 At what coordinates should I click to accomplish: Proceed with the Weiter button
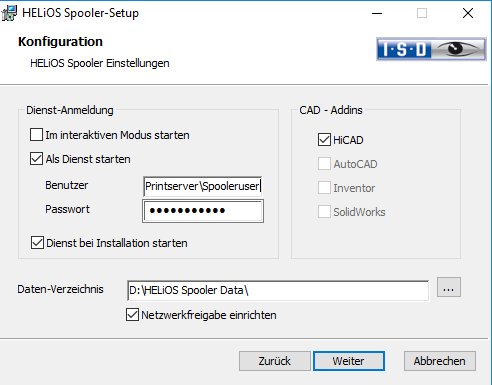pyautogui.click(x=349, y=361)
